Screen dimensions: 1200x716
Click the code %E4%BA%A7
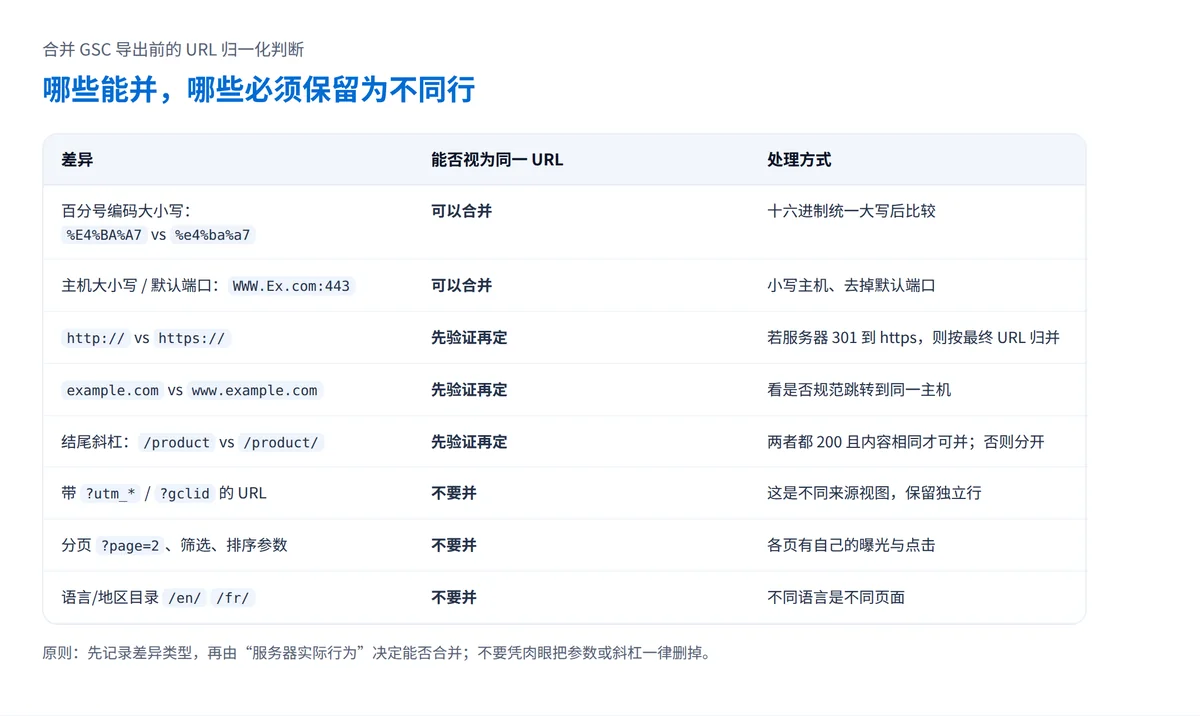[104, 235]
